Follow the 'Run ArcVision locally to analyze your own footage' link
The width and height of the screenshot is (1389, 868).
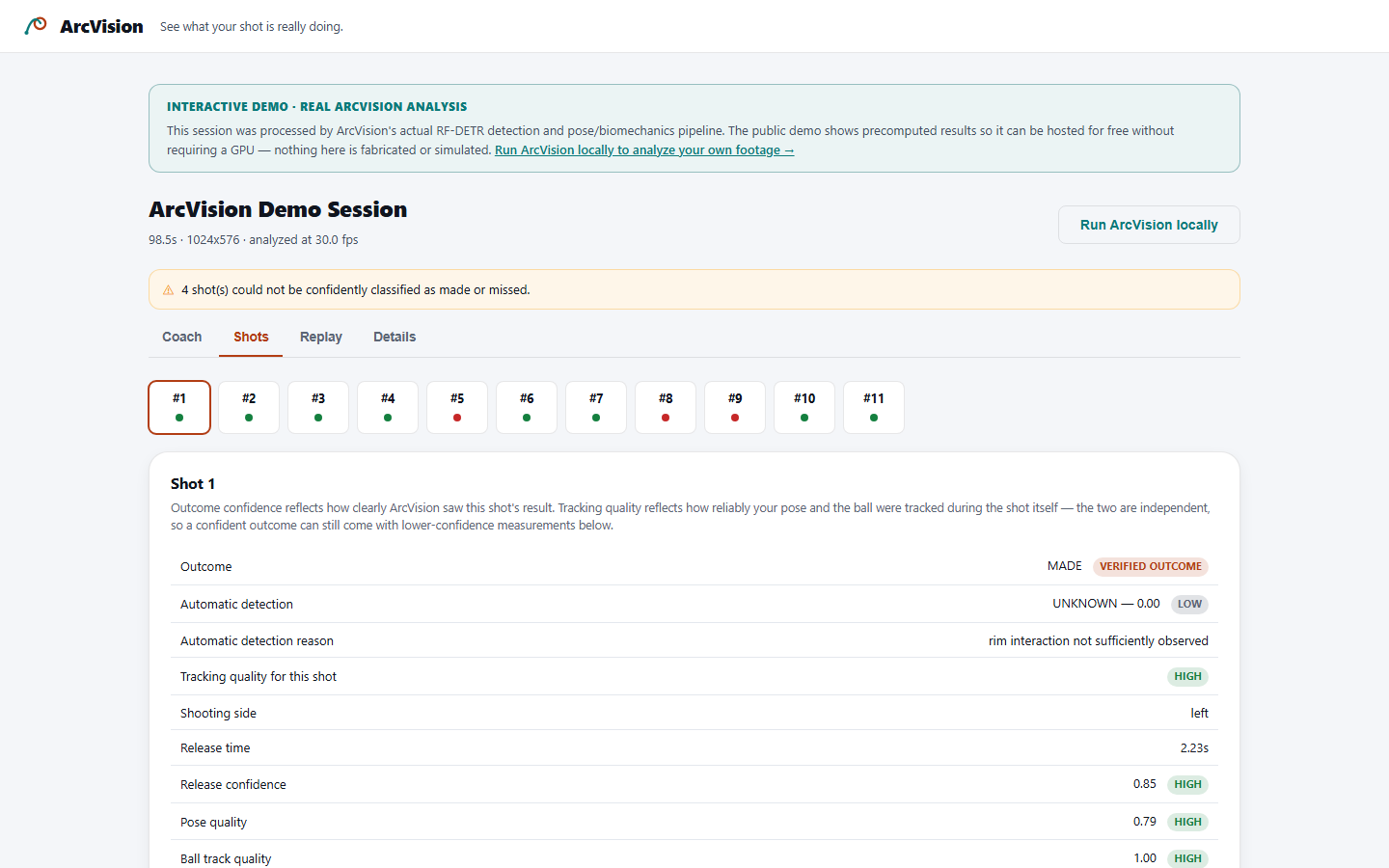pyautogui.click(x=644, y=150)
